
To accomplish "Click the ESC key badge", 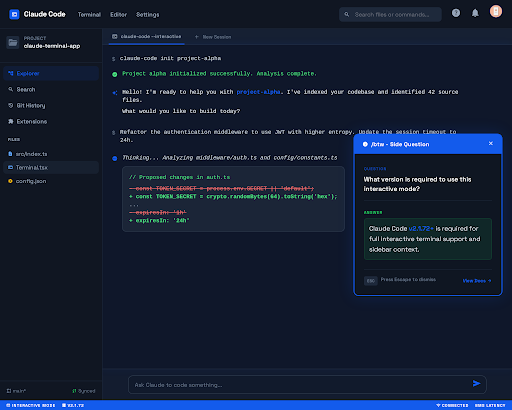I will click(x=371, y=281).
